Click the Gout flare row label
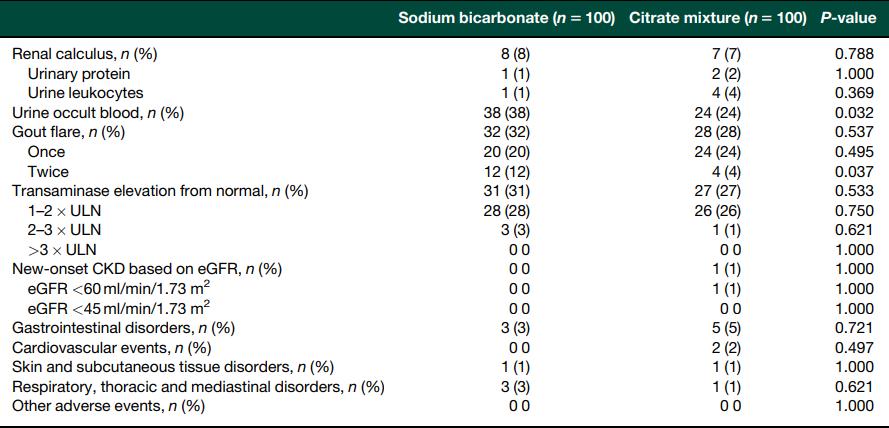 [68, 132]
